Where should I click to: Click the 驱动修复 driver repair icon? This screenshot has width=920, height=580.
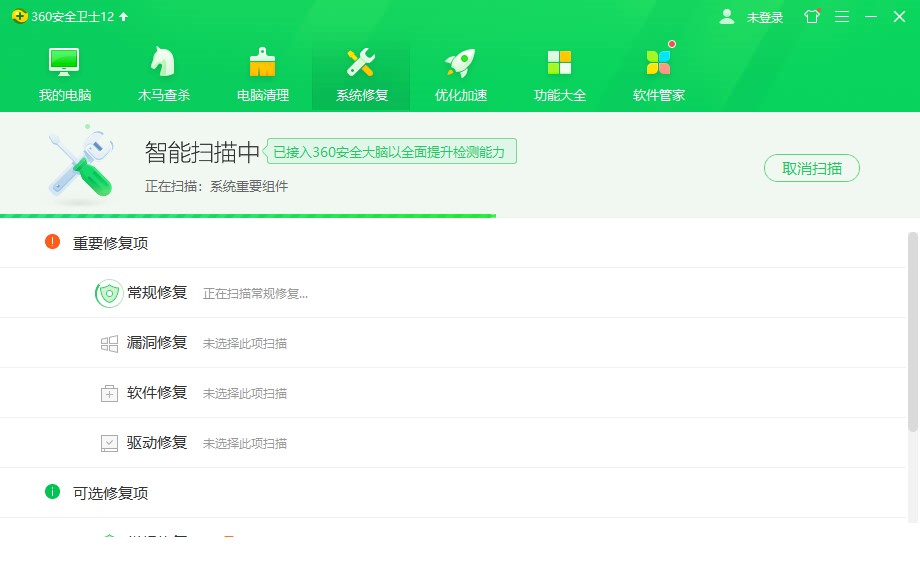click(109, 442)
